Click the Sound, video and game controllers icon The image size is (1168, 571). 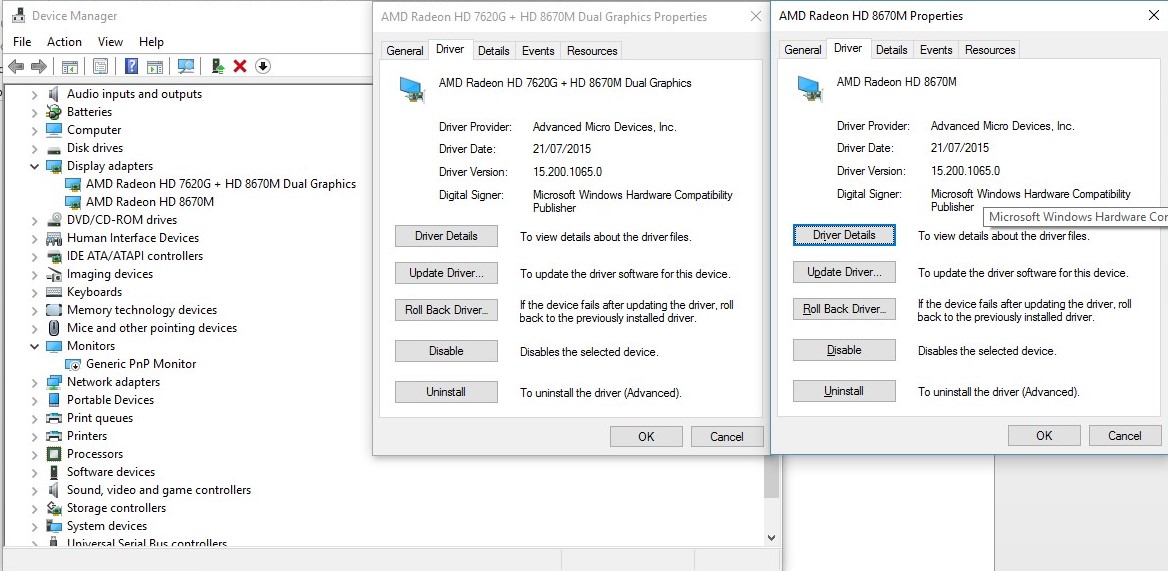(x=54, y=490)
